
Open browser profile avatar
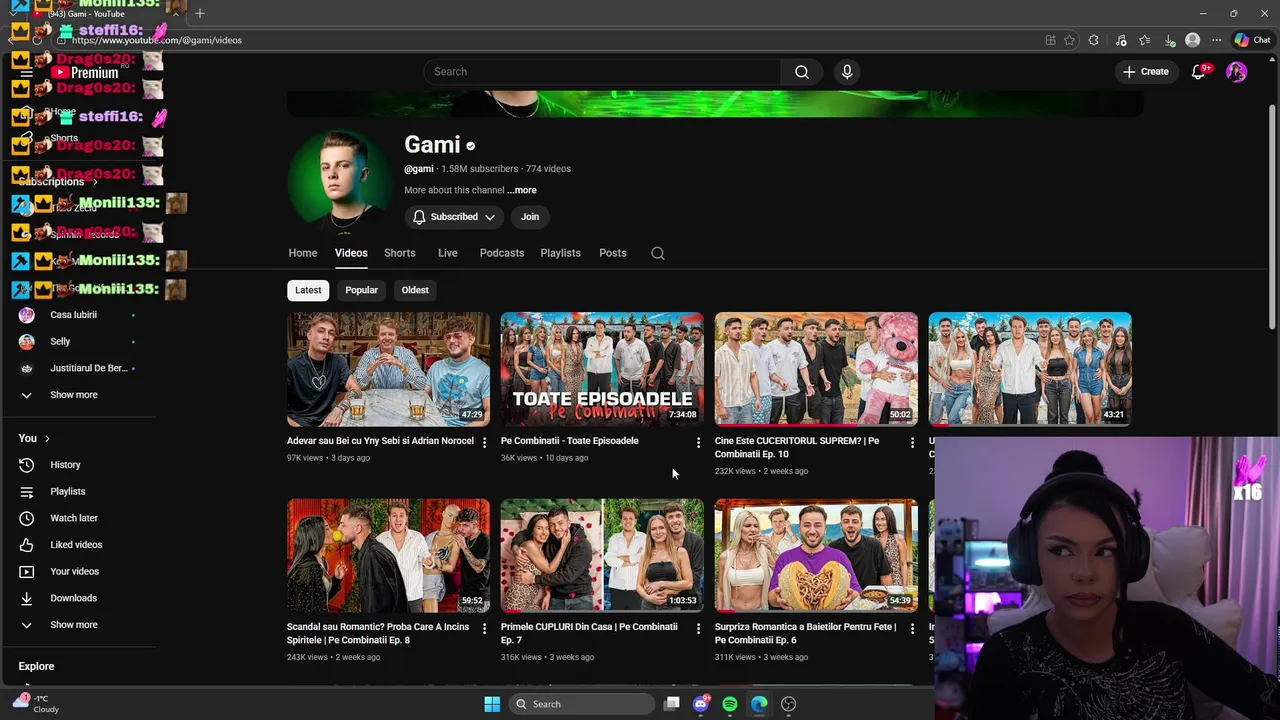tap(1192, 40)
